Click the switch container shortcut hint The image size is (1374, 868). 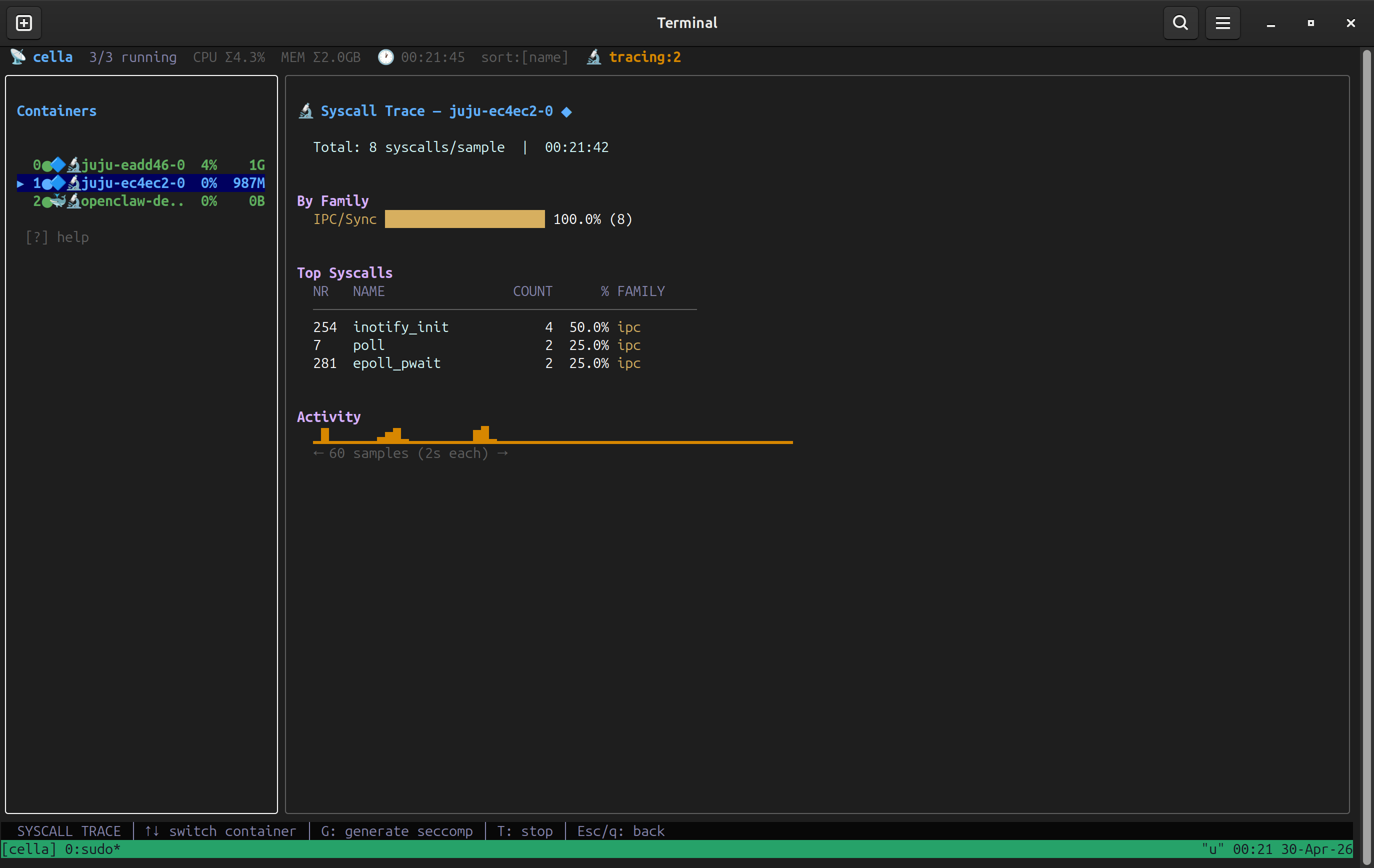pos(220,831)
